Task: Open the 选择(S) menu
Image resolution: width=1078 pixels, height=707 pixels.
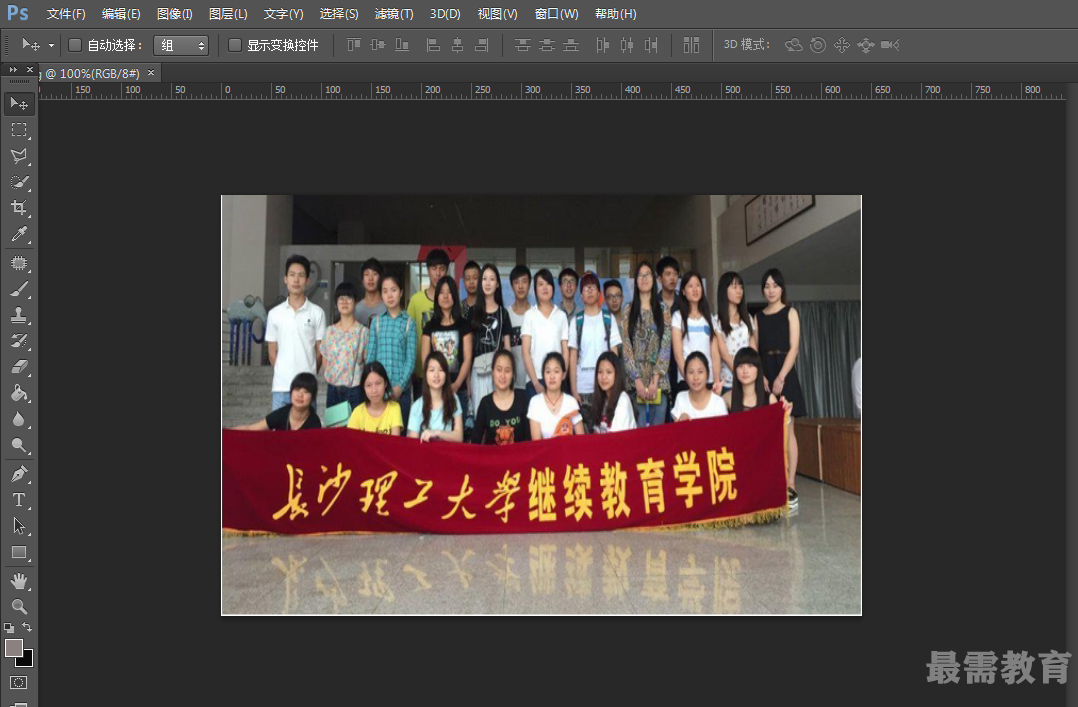Action: [339, 14]
